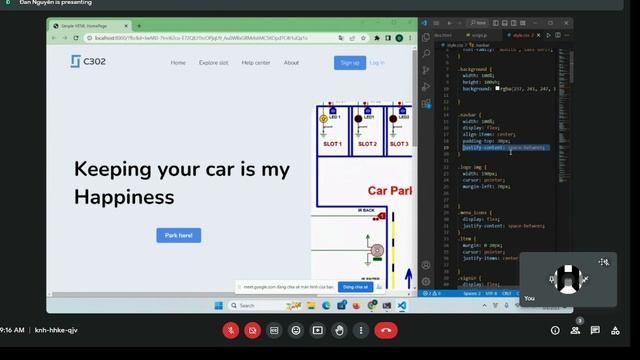This screenshot has width=640, height=360.
Task: Open VS Code editor more actions ellipsis
Action: (x=567, y=36)
